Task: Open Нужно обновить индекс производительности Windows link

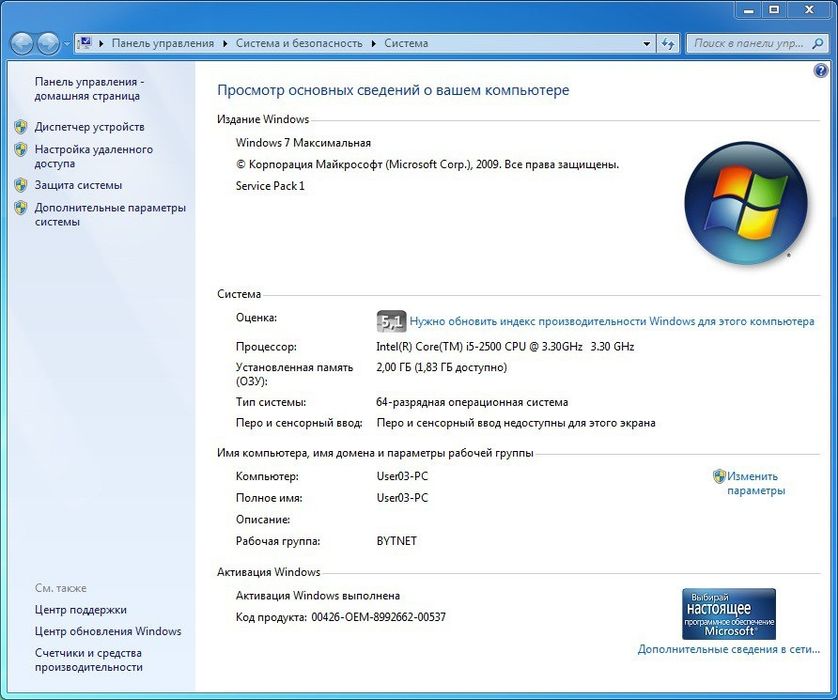Action: coord(612,322)
